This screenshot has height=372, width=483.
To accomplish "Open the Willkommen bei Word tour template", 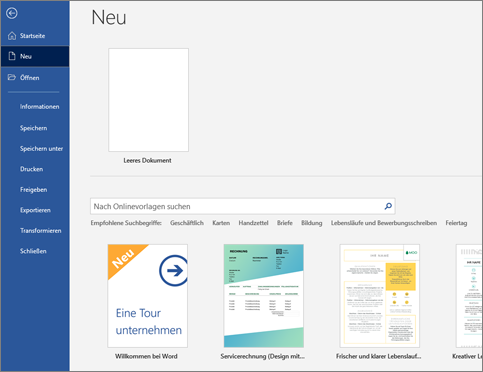I will 147,296.
